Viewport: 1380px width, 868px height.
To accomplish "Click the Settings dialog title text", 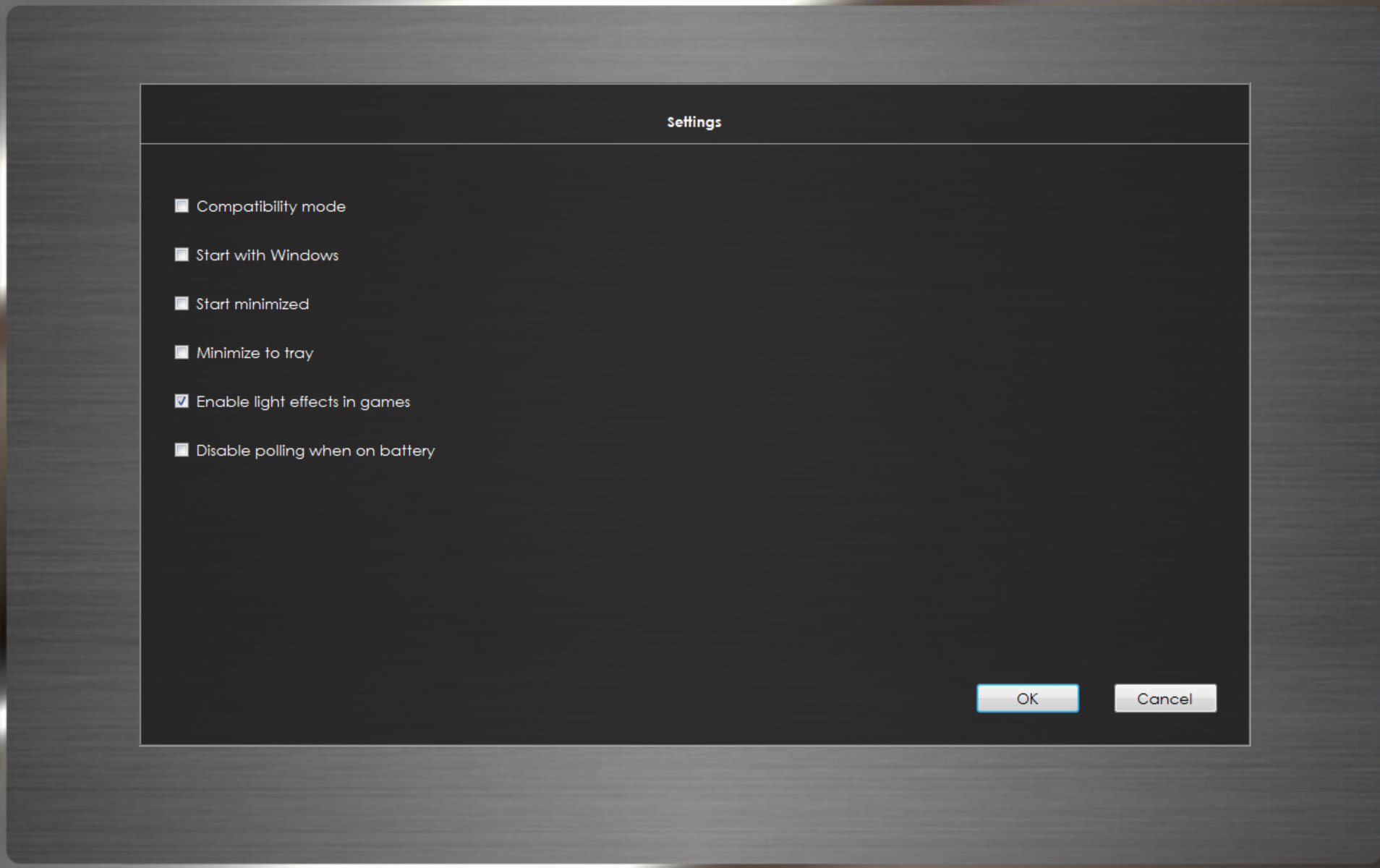I will (694, 122).
